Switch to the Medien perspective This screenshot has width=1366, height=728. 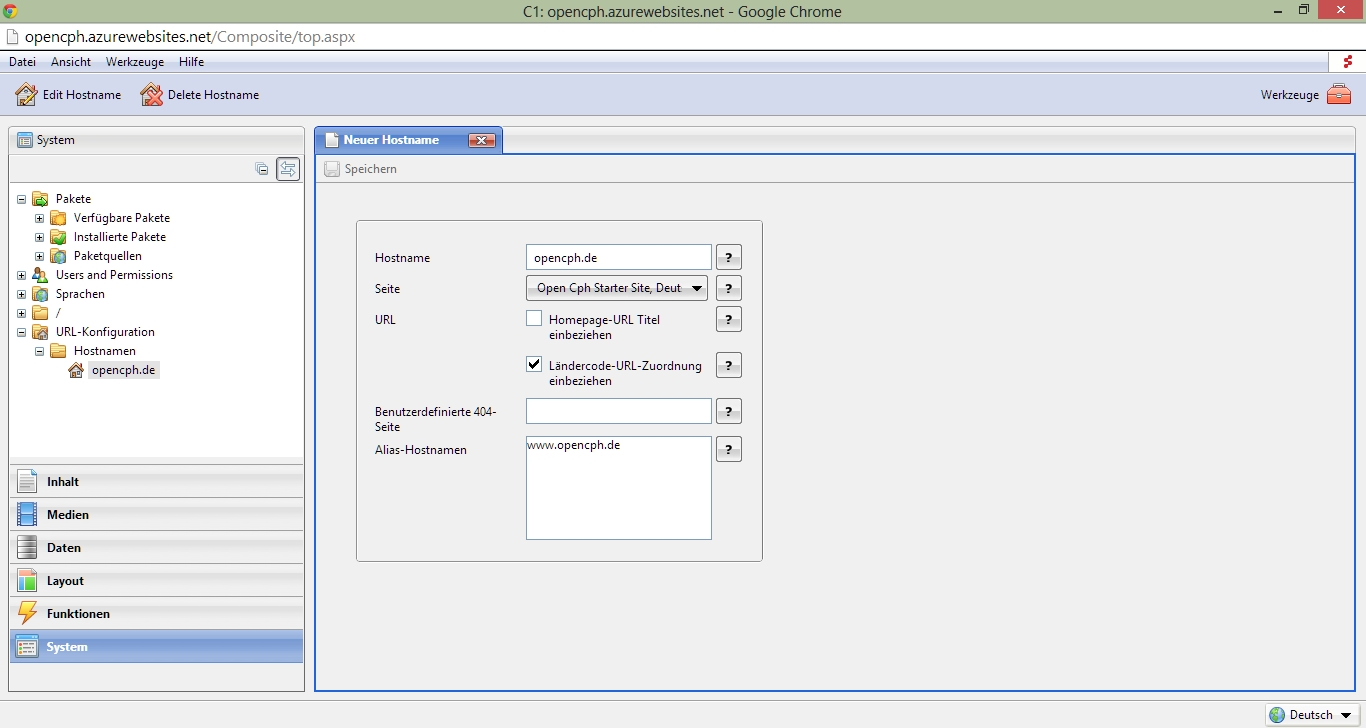pos(157,515)
